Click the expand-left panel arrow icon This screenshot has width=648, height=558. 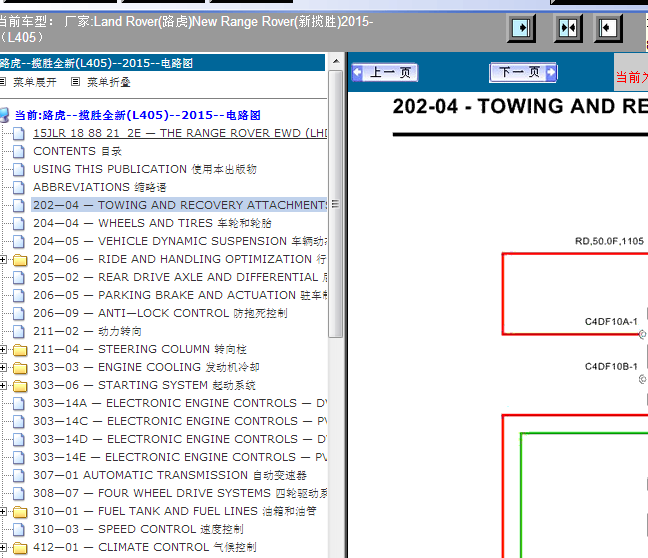[x=608, y=28]
